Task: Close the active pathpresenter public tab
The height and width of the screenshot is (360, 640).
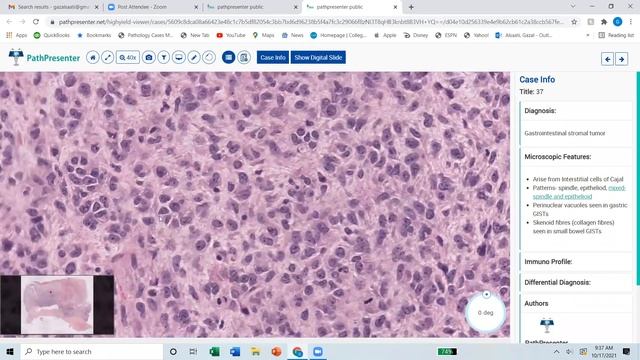Action: tap(395, 7)
